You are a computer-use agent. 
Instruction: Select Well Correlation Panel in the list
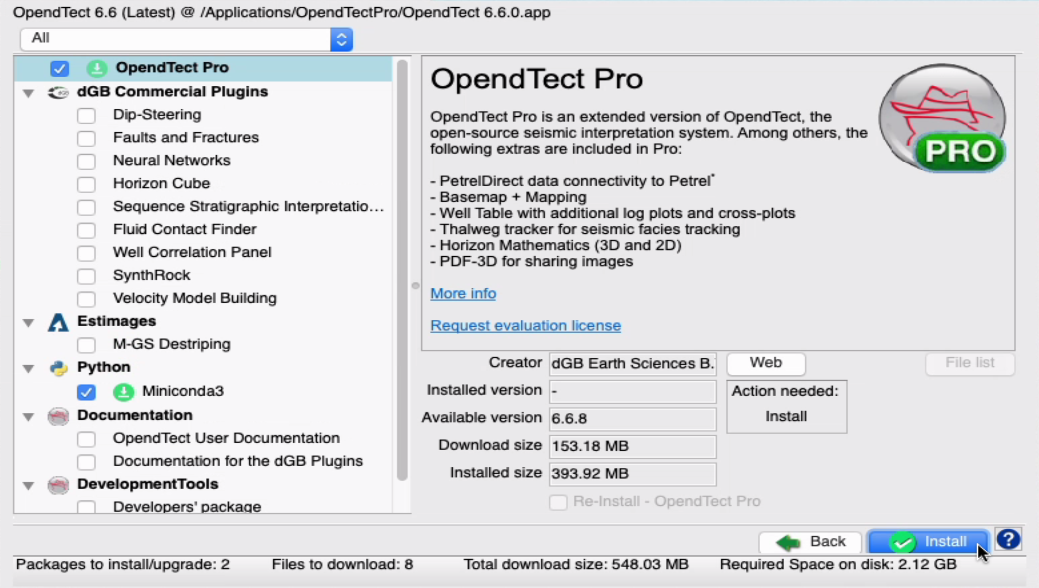pos(192,252)
